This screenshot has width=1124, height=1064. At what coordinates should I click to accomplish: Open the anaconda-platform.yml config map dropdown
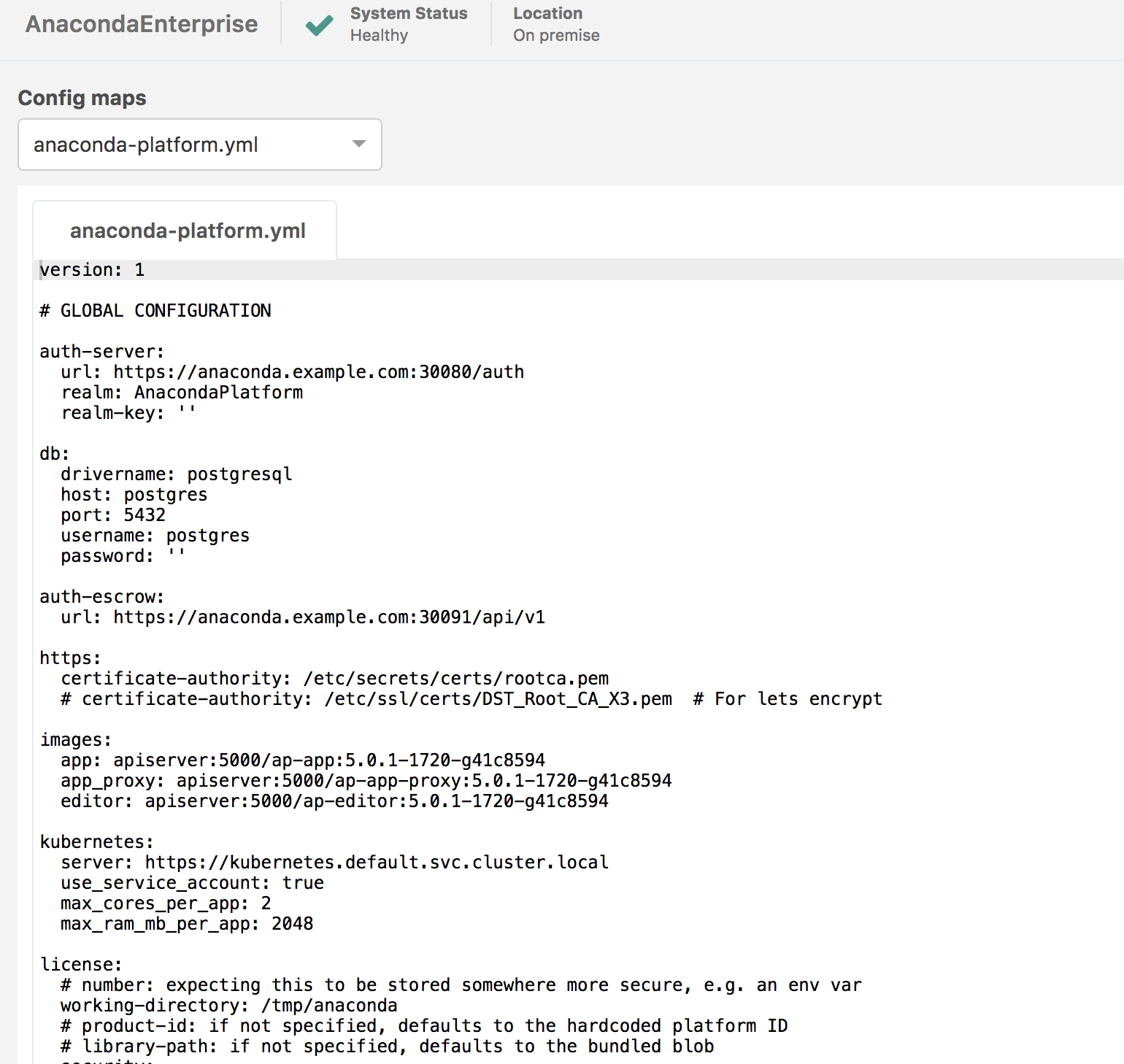[200, 144]
